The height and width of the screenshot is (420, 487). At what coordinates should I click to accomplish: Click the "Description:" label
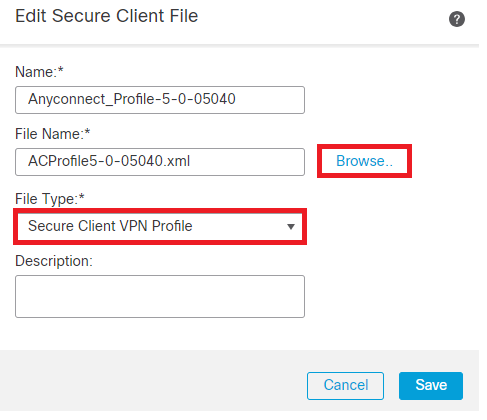(54, 261)
